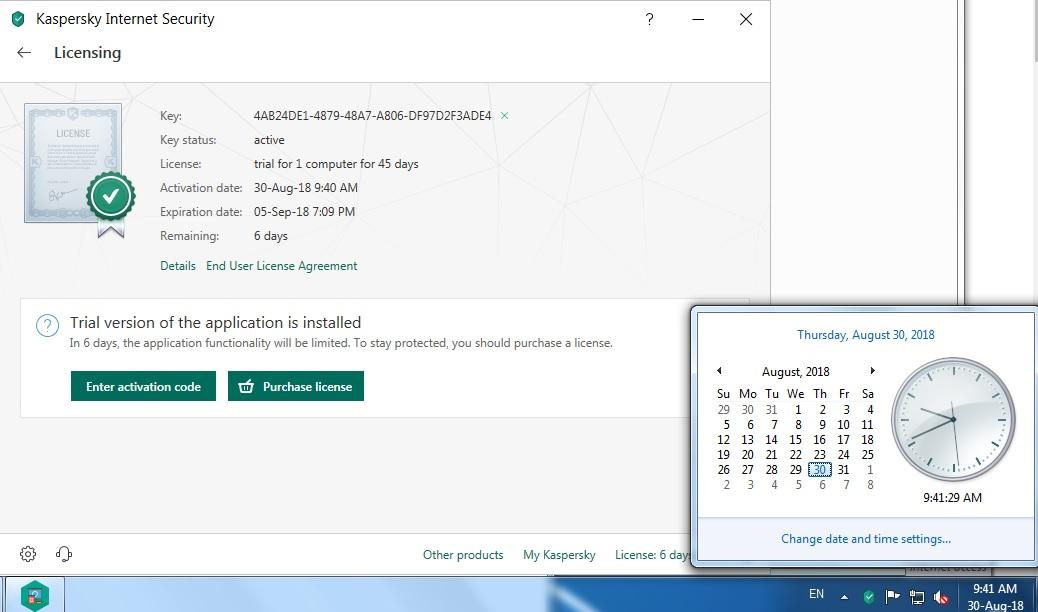Select day 25 in the calendar
The height and width of the screenshot is (612, 1038).
pyautogui.click(x=867, y=455)
